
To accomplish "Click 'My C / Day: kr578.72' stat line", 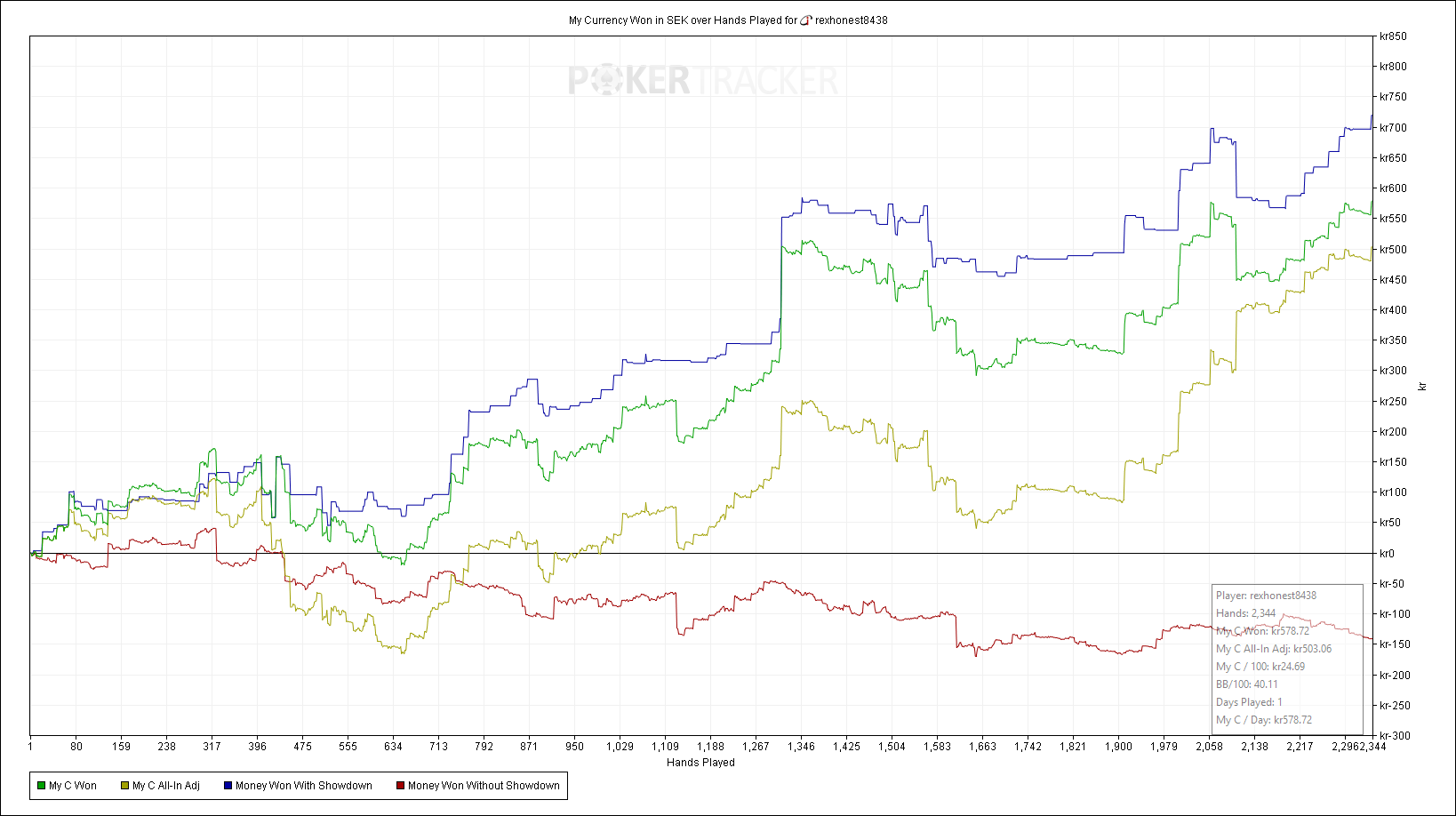I will click(x=1264, y=720).
